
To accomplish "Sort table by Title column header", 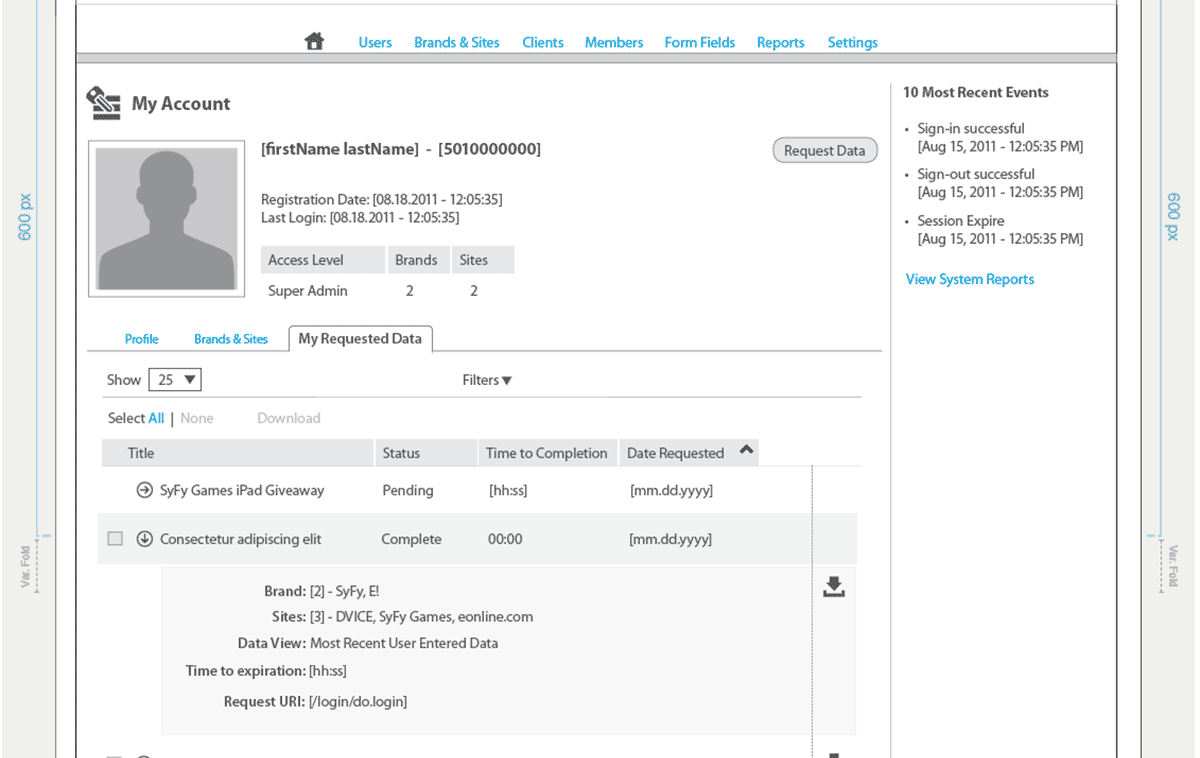I will click(x=141, y=453).
